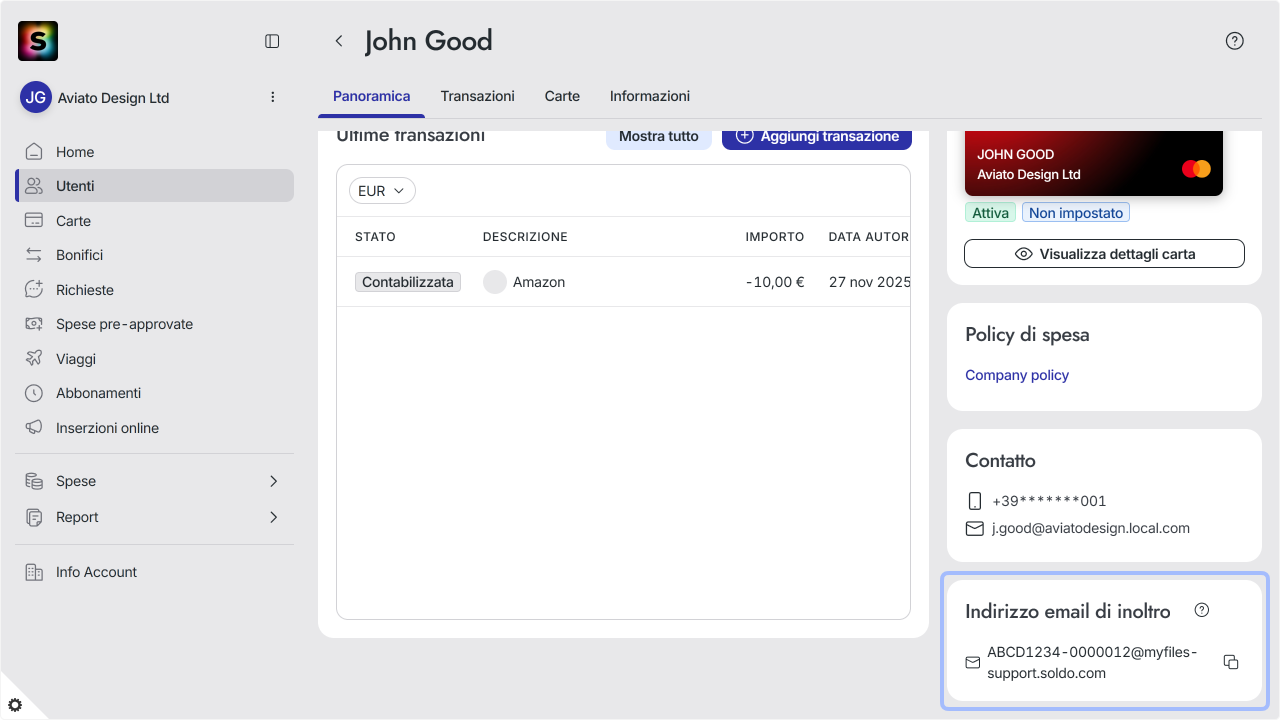Click the ABCD1234-0000012 forwarding email text

pos(1092,662)
